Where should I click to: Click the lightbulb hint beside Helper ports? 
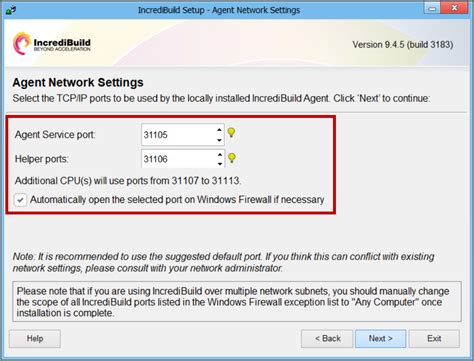[x=232, y=158]
